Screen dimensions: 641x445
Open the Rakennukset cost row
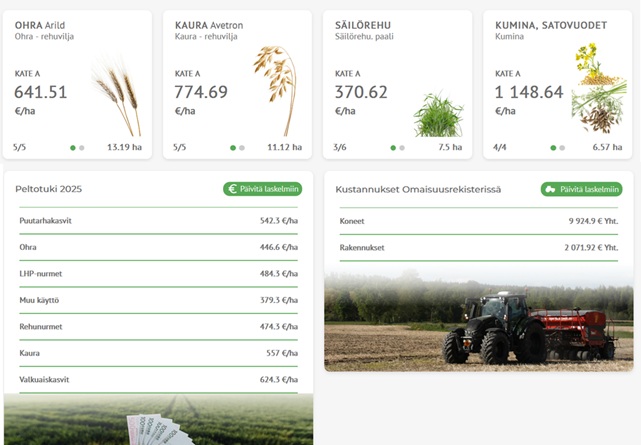[x=478, y=247]
